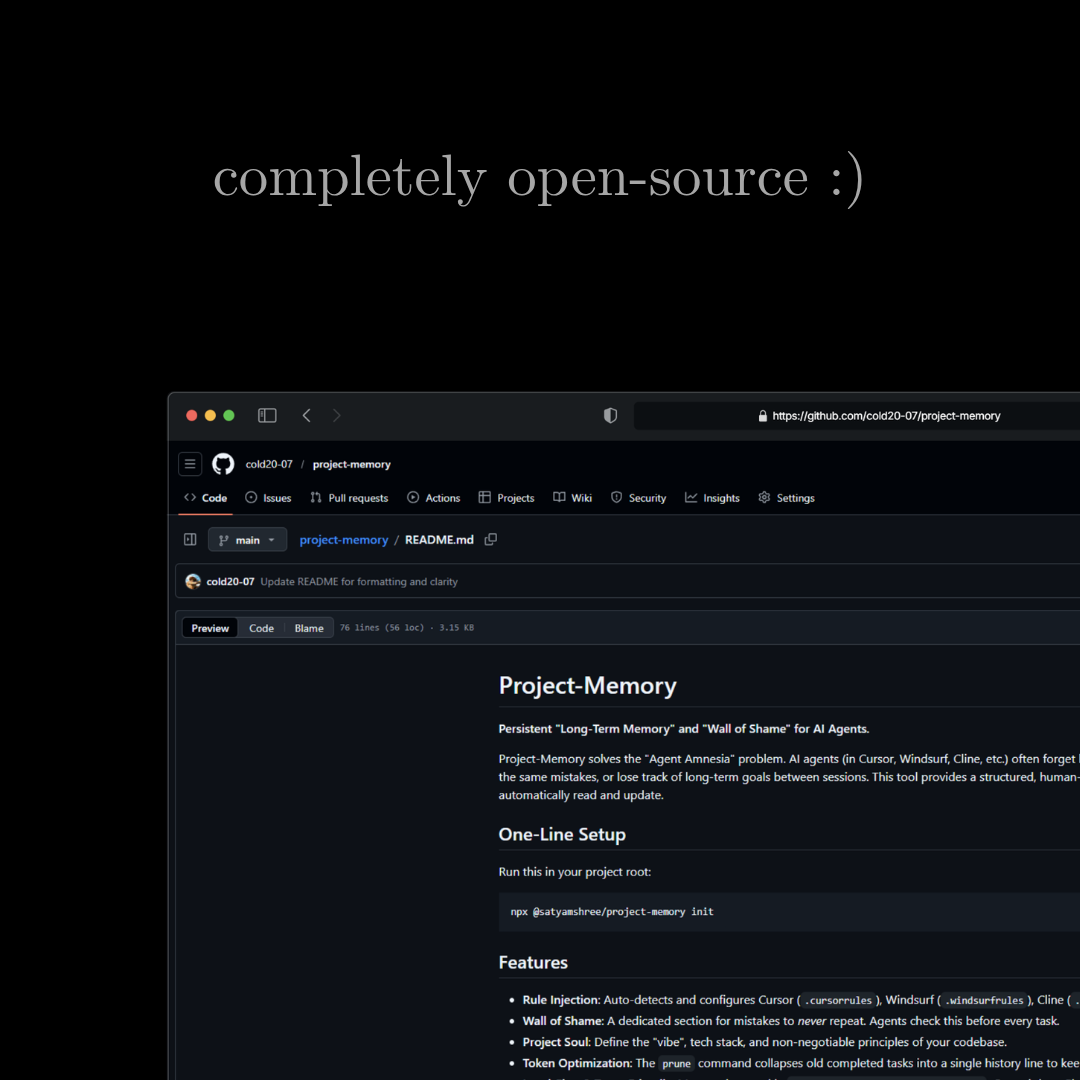Go to the Actions tab
Viewport: 1080px width, 1080px height.
434,498
